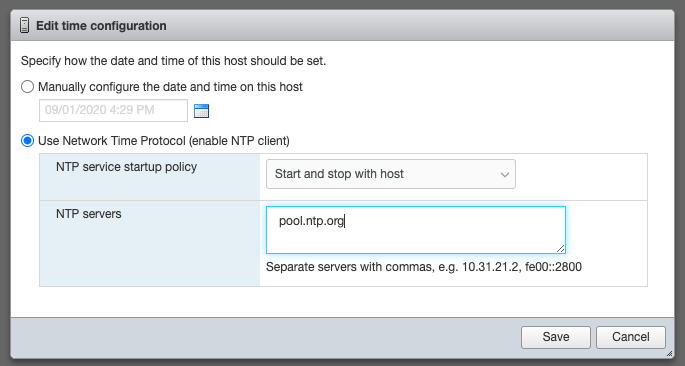Viewport: 685px width, 366px height.
Task: Click the 'Edit time configuration' title text
Action: point(101,26)
